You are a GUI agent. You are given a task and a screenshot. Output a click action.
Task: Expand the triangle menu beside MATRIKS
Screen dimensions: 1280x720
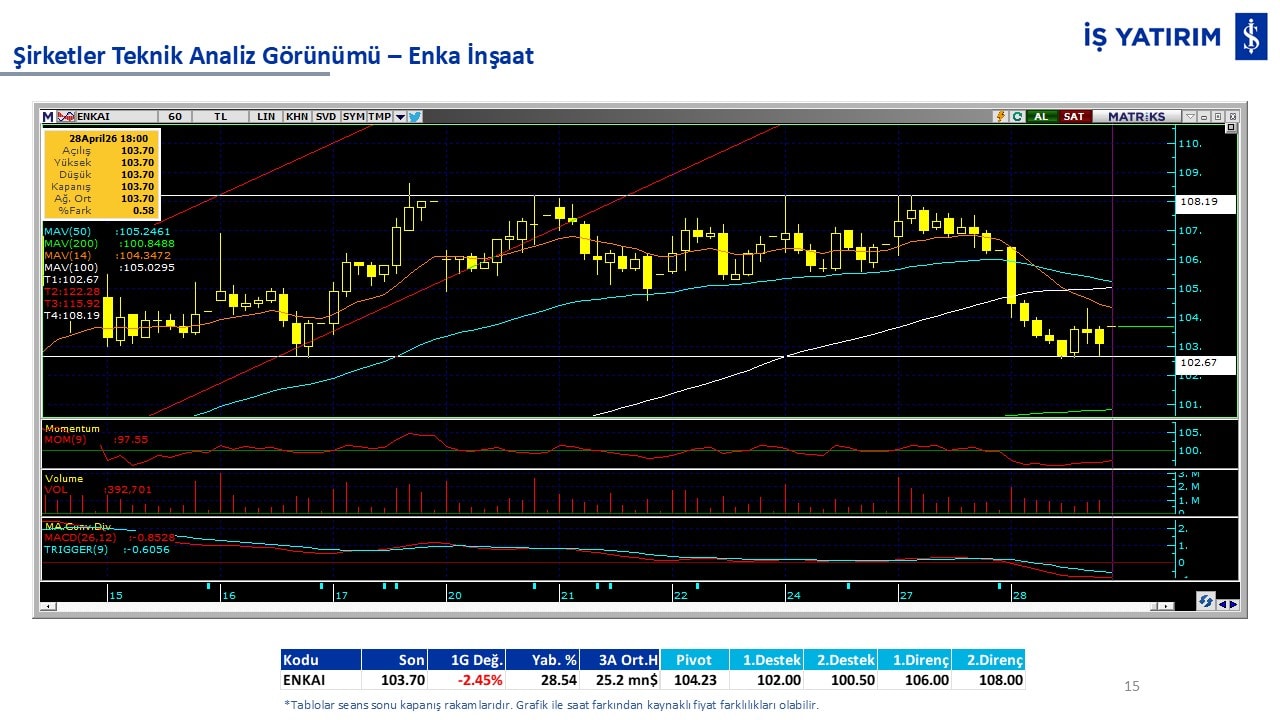1189,116
